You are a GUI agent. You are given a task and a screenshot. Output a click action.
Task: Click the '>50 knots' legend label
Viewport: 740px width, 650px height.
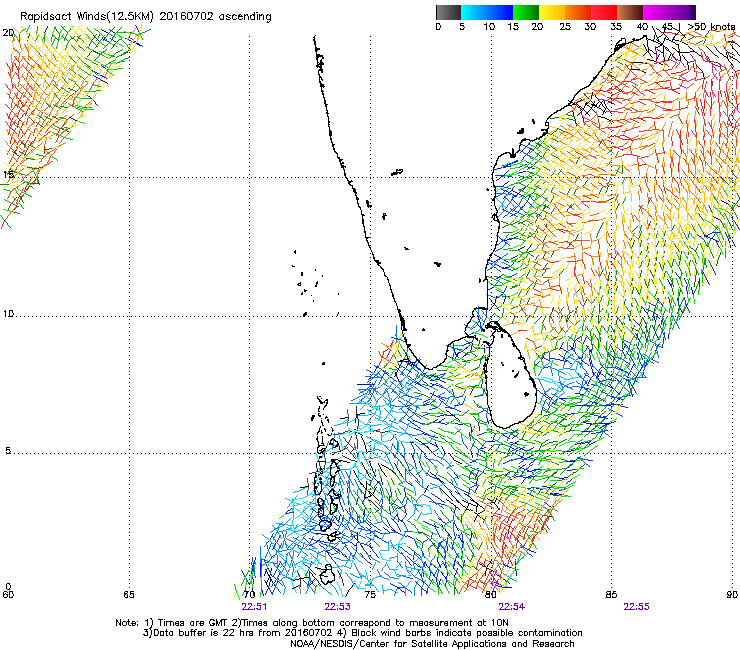tap(712, 27)
